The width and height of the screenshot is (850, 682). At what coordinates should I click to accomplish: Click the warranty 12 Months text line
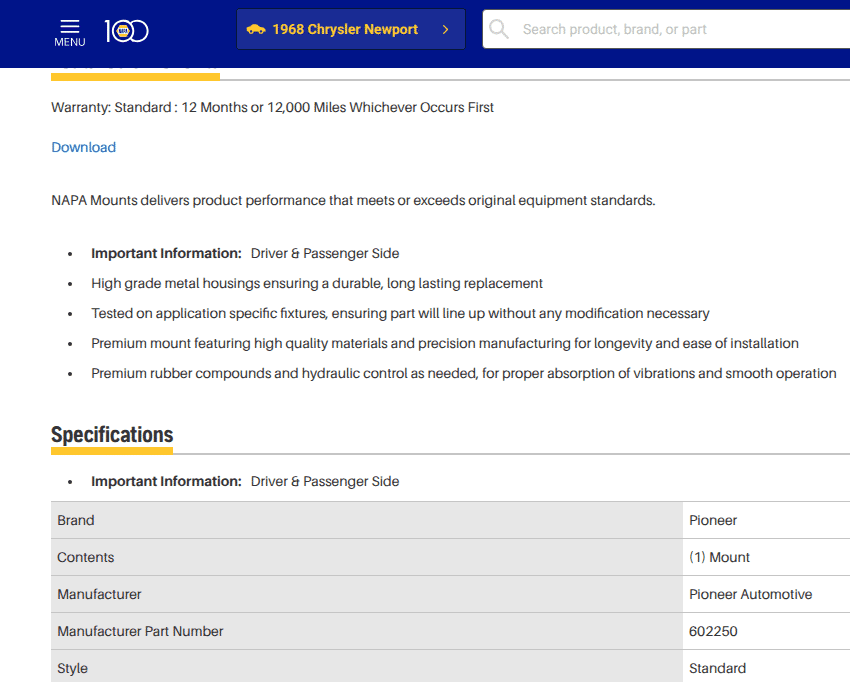[272, 107]
